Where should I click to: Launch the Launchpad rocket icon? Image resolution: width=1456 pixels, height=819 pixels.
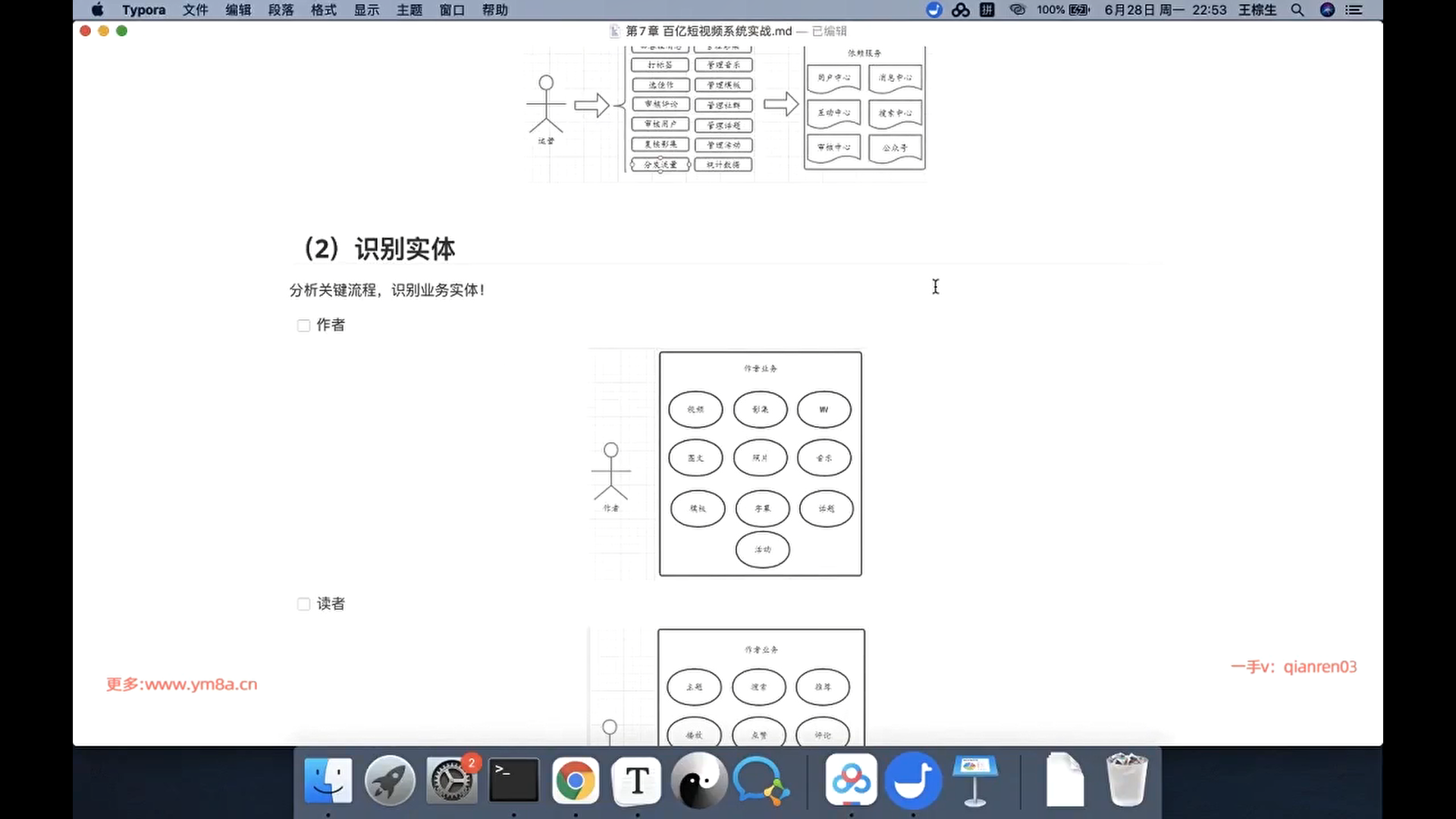tap(390, 780)
